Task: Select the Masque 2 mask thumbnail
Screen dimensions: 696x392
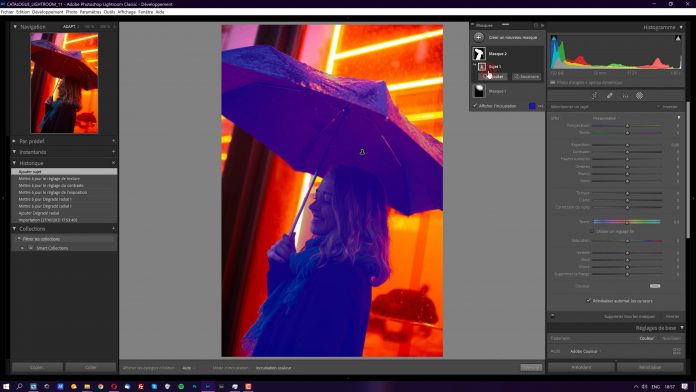Action: [479, 54]
